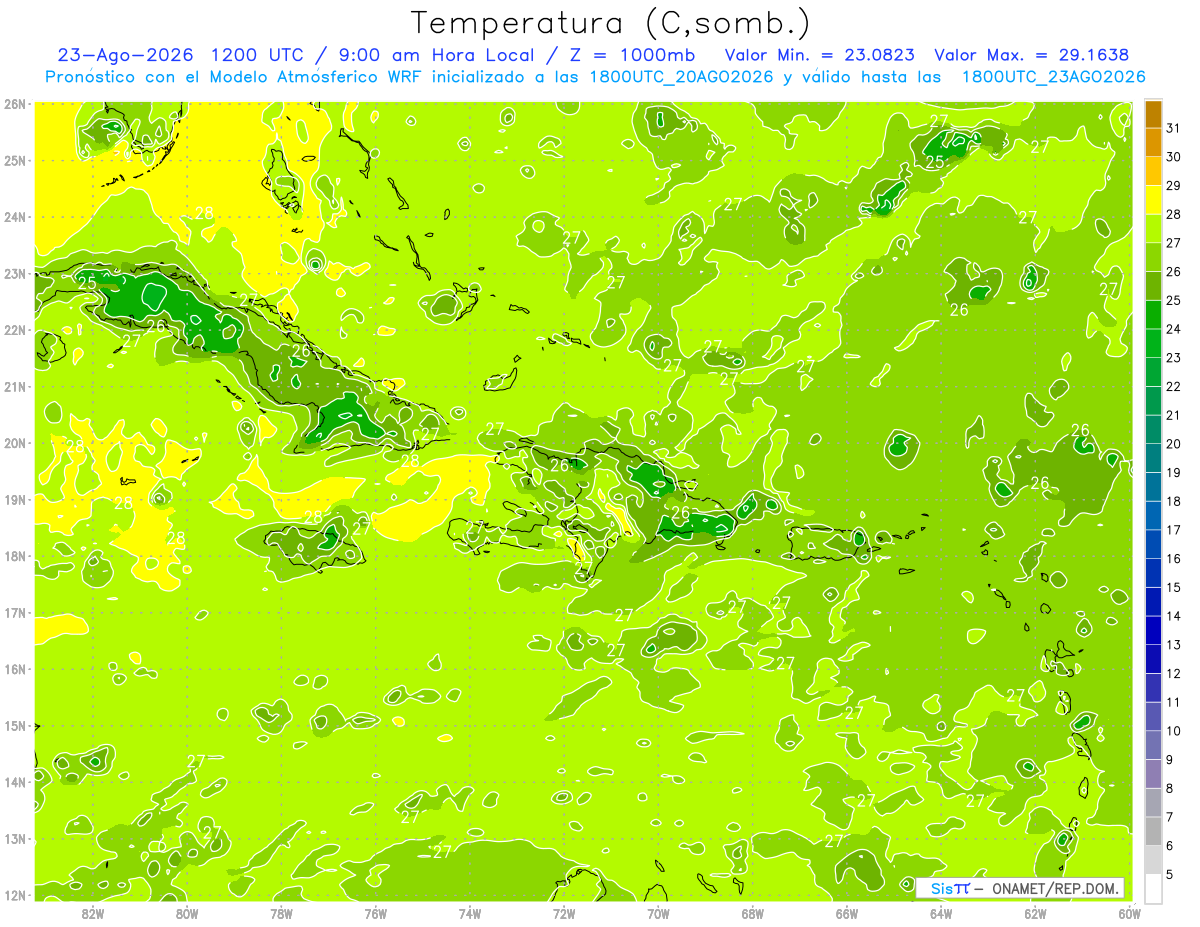This screenshot has height=927, width=1200.
Task: Click the legend scale label 5
Action: (1170, 874)
